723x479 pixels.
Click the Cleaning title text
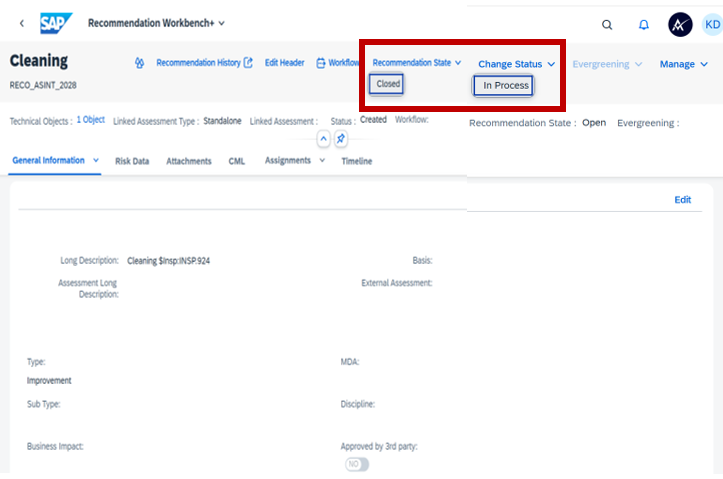pyautogui.click(x=39, y=61)
